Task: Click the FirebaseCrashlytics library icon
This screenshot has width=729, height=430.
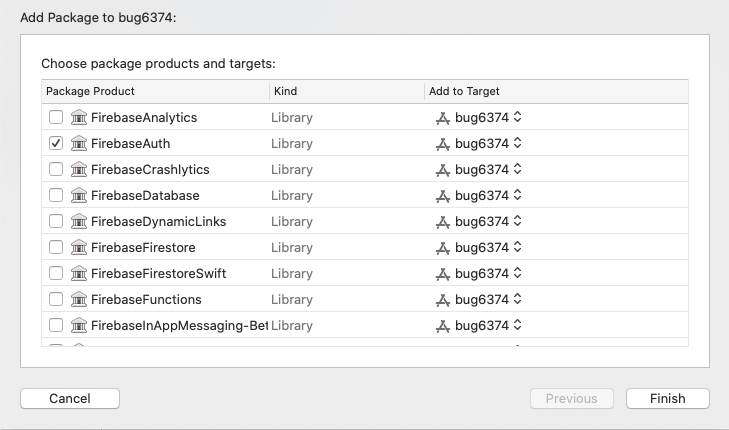Action: [x=80, y=169]
